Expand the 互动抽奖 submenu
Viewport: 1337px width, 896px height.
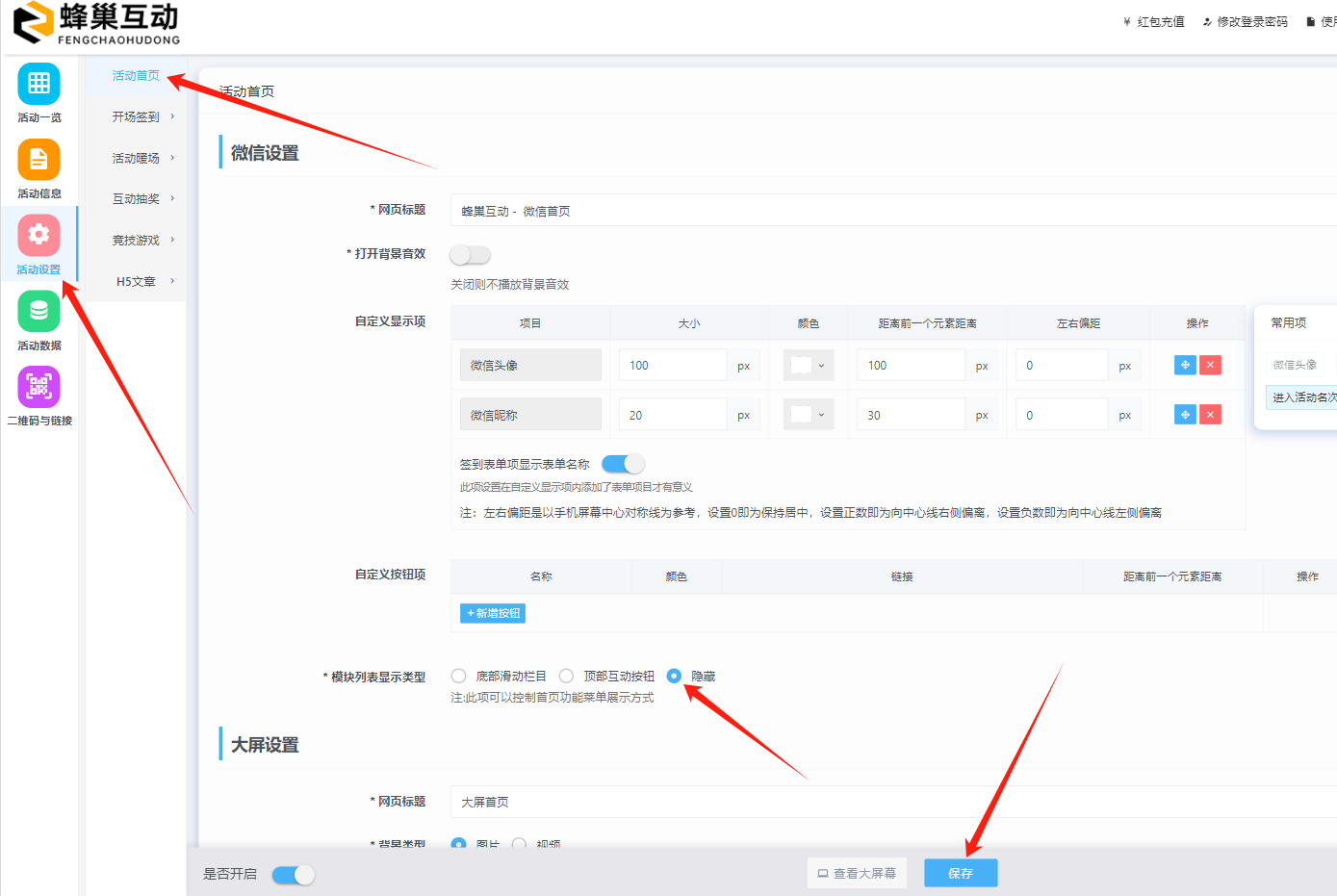pyautogui.click(x=136, y=198)
